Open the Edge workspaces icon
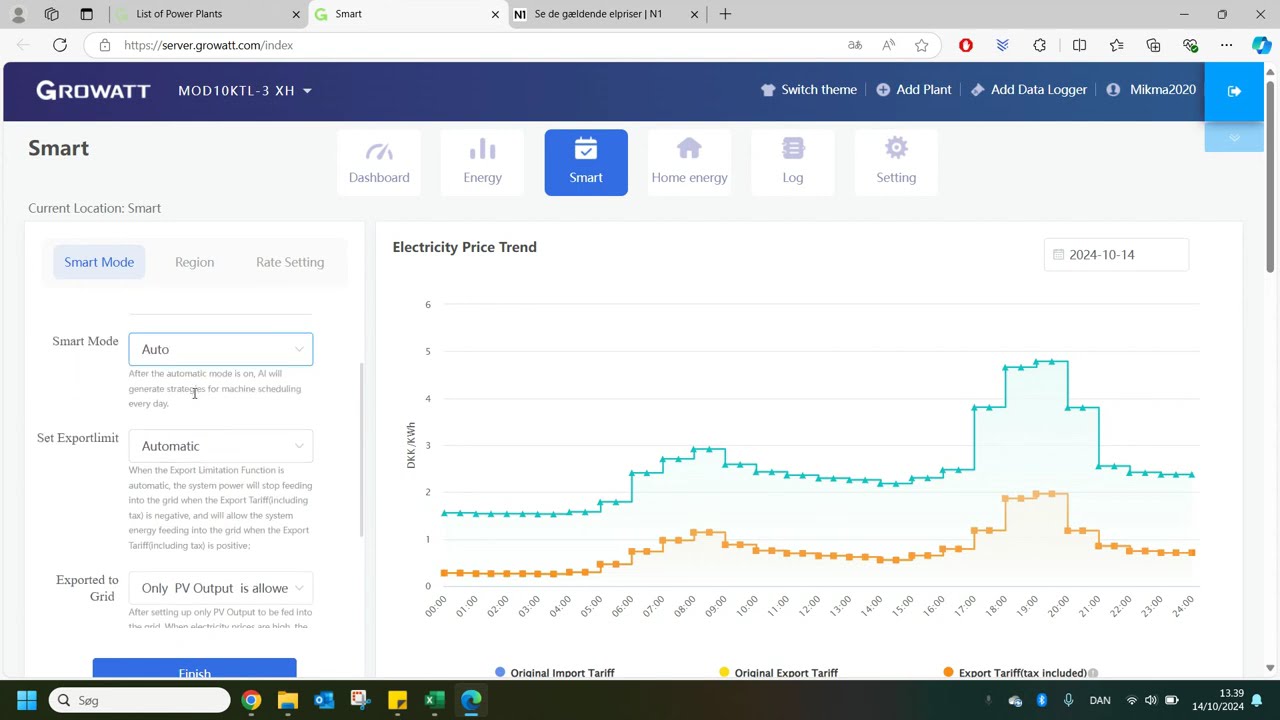This screenshot has width=1280, height=720. click(52, 14)
